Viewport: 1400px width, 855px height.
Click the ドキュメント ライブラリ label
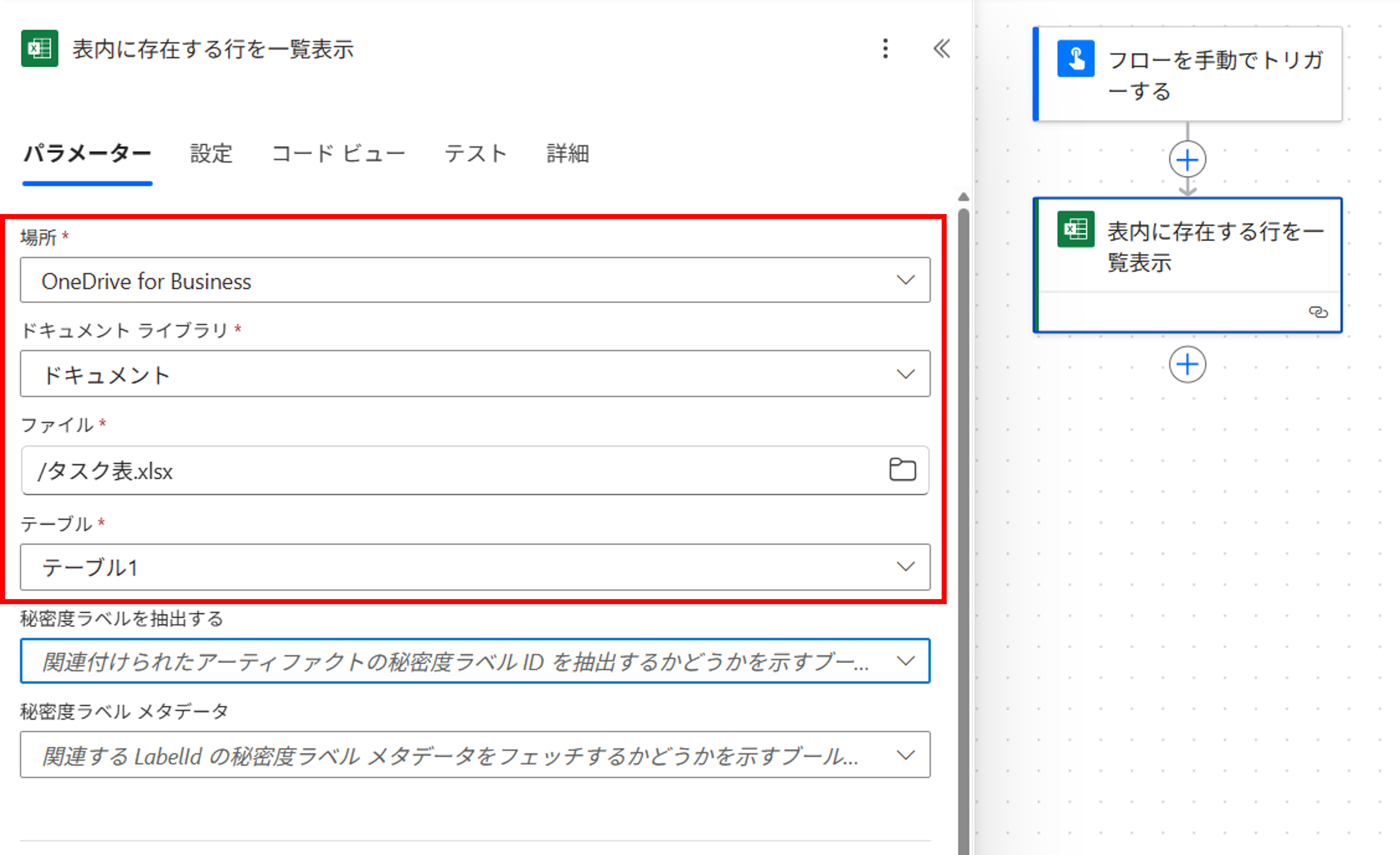[x=124, y=330]
